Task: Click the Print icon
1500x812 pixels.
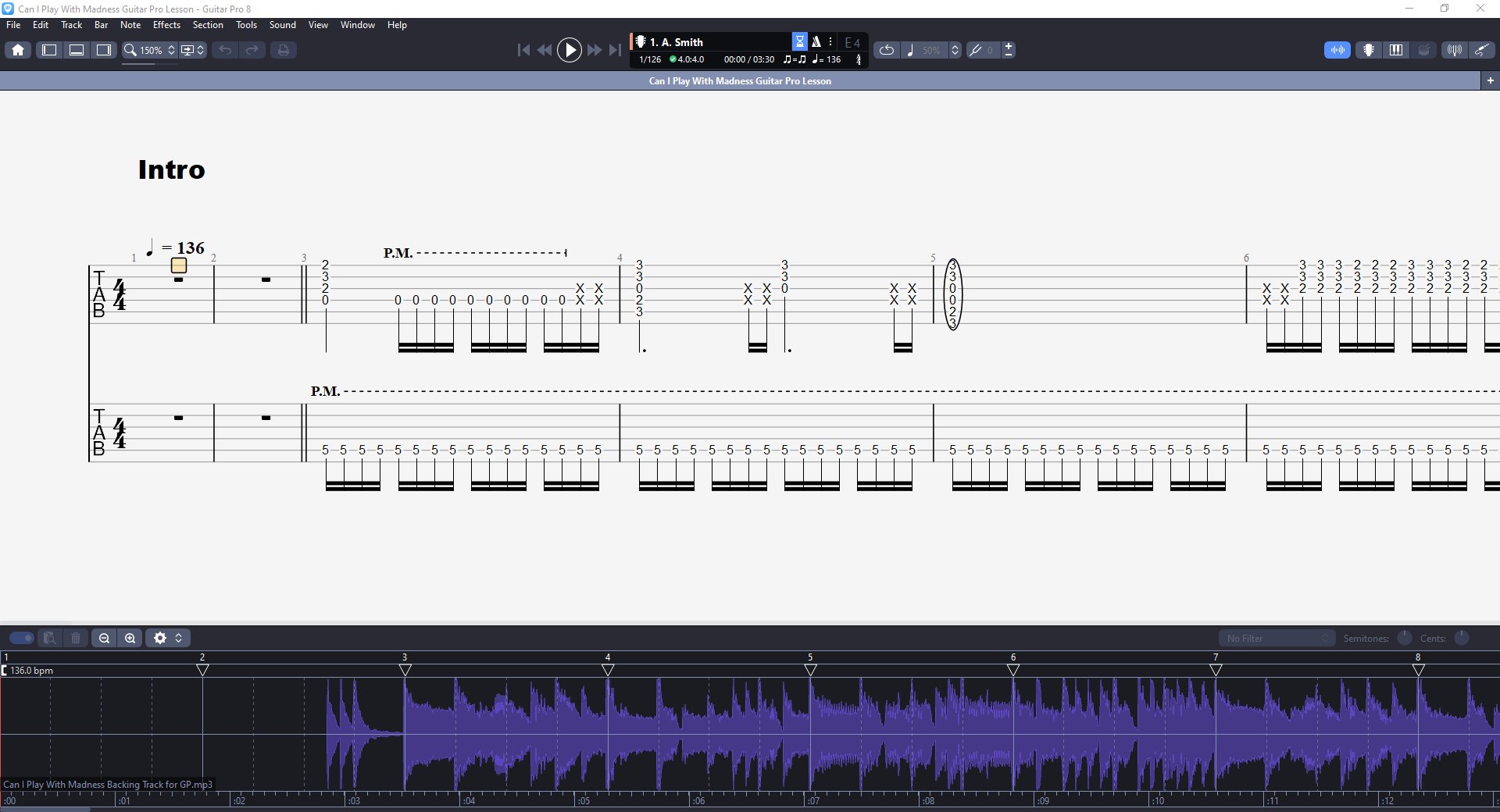Action: pos(283,50)
